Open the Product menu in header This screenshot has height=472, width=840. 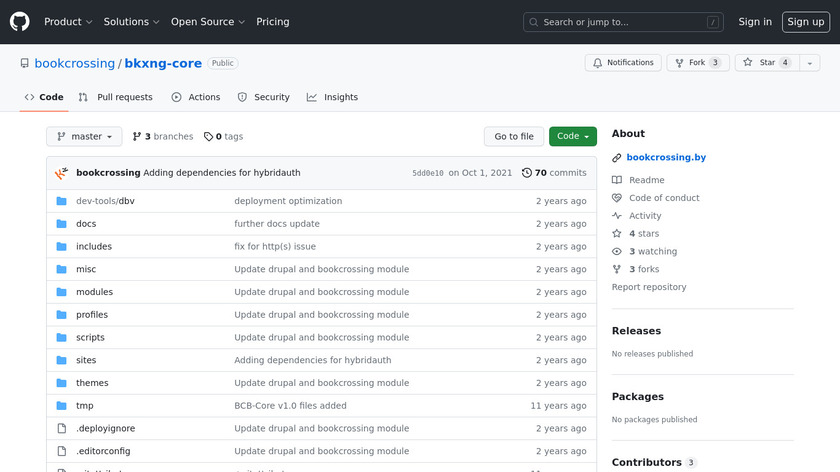pyautogui.click(x=68, y=22)
